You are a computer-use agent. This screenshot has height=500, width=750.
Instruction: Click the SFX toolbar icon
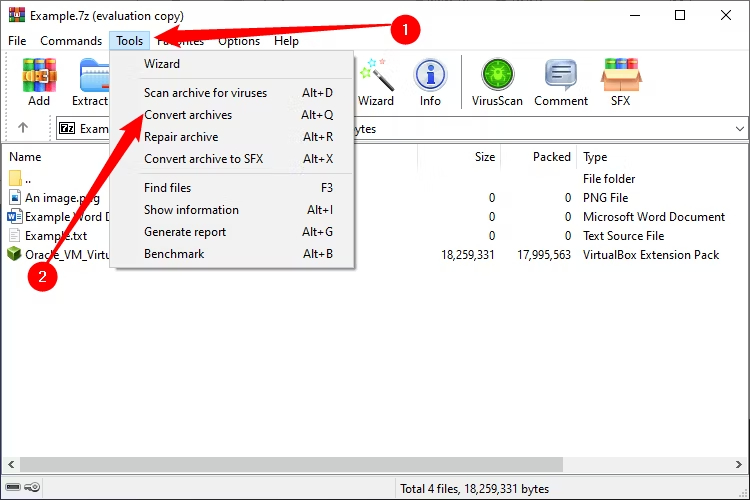point(620,81)
